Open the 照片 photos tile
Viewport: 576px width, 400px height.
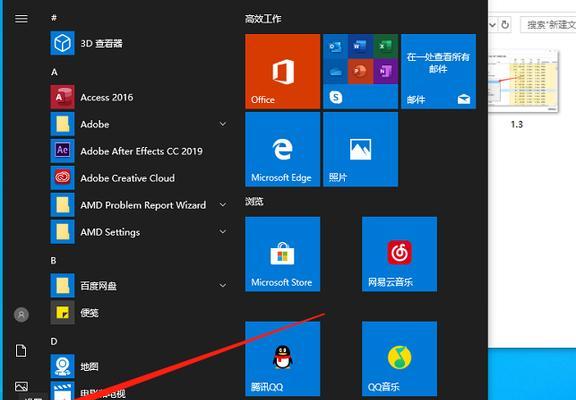pos(360,149)
